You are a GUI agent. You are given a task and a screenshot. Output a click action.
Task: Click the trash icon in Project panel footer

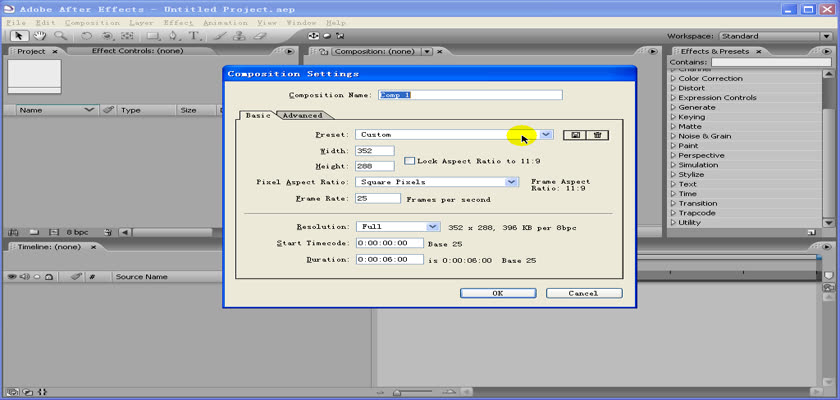coord(108,232)
